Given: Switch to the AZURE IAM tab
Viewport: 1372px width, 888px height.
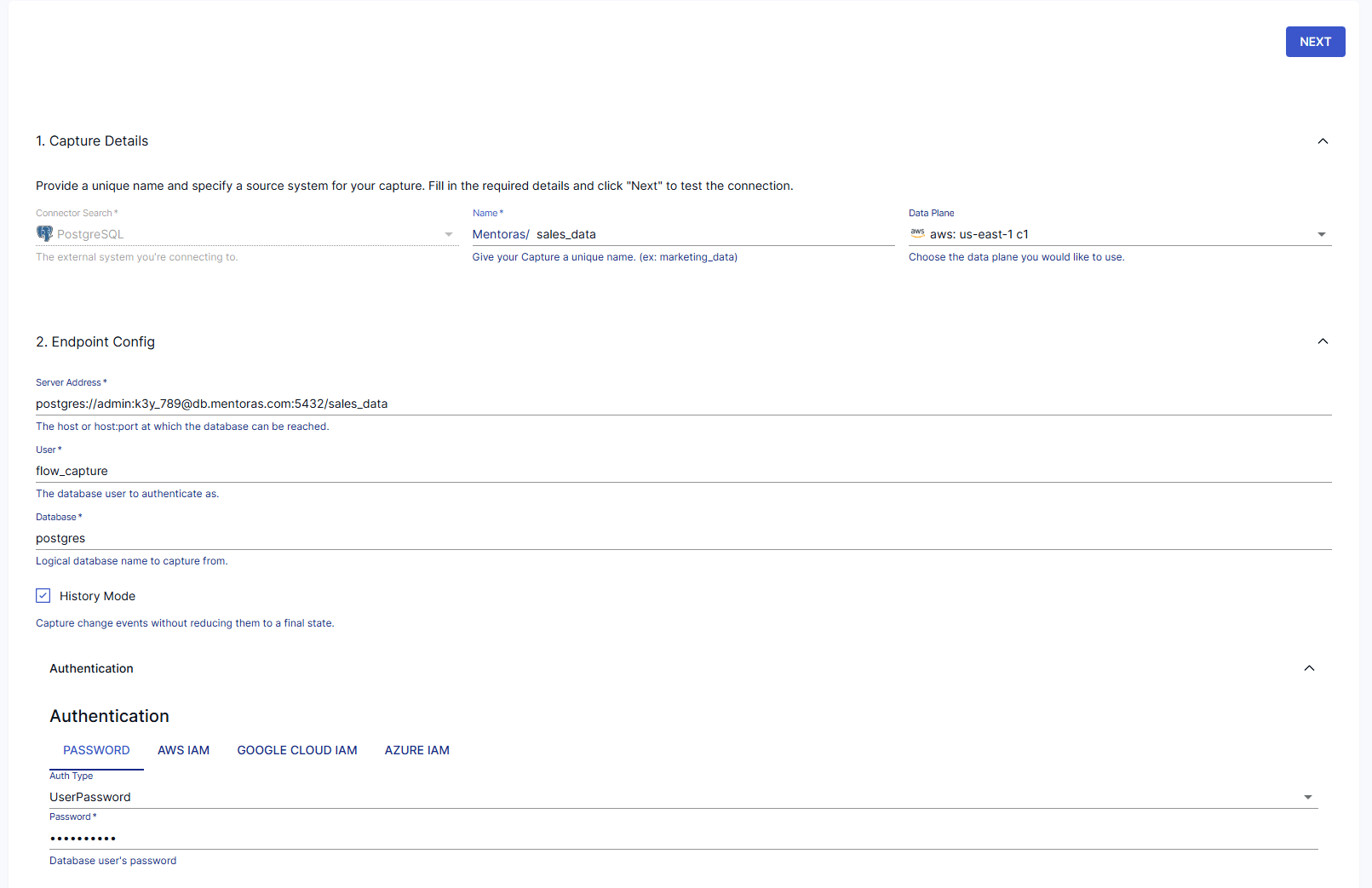Looking at the screenshot, I should [416, 750].
